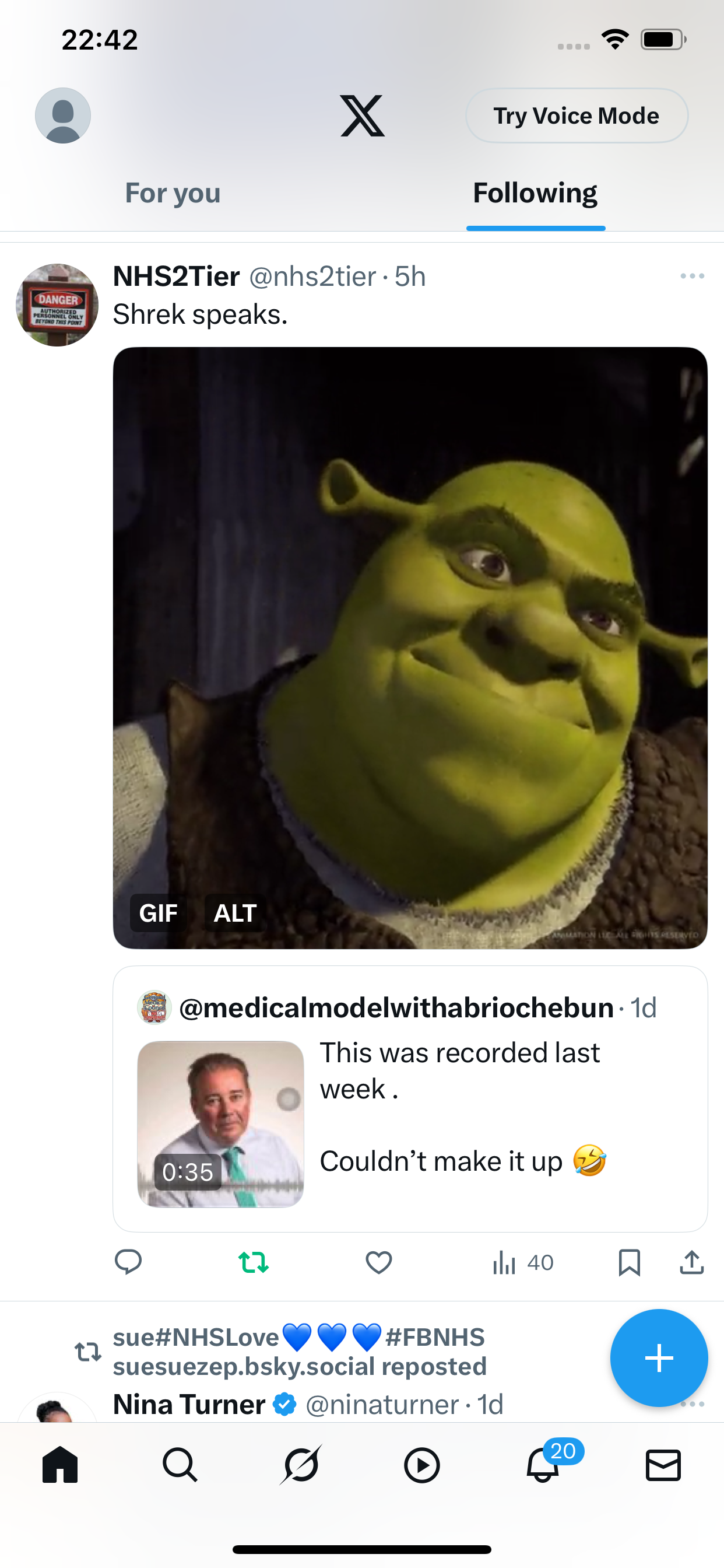The width and height of the screenshot is (724, 1568).
Task: Open the Messages envelope icon
Action: [663, 1465]
